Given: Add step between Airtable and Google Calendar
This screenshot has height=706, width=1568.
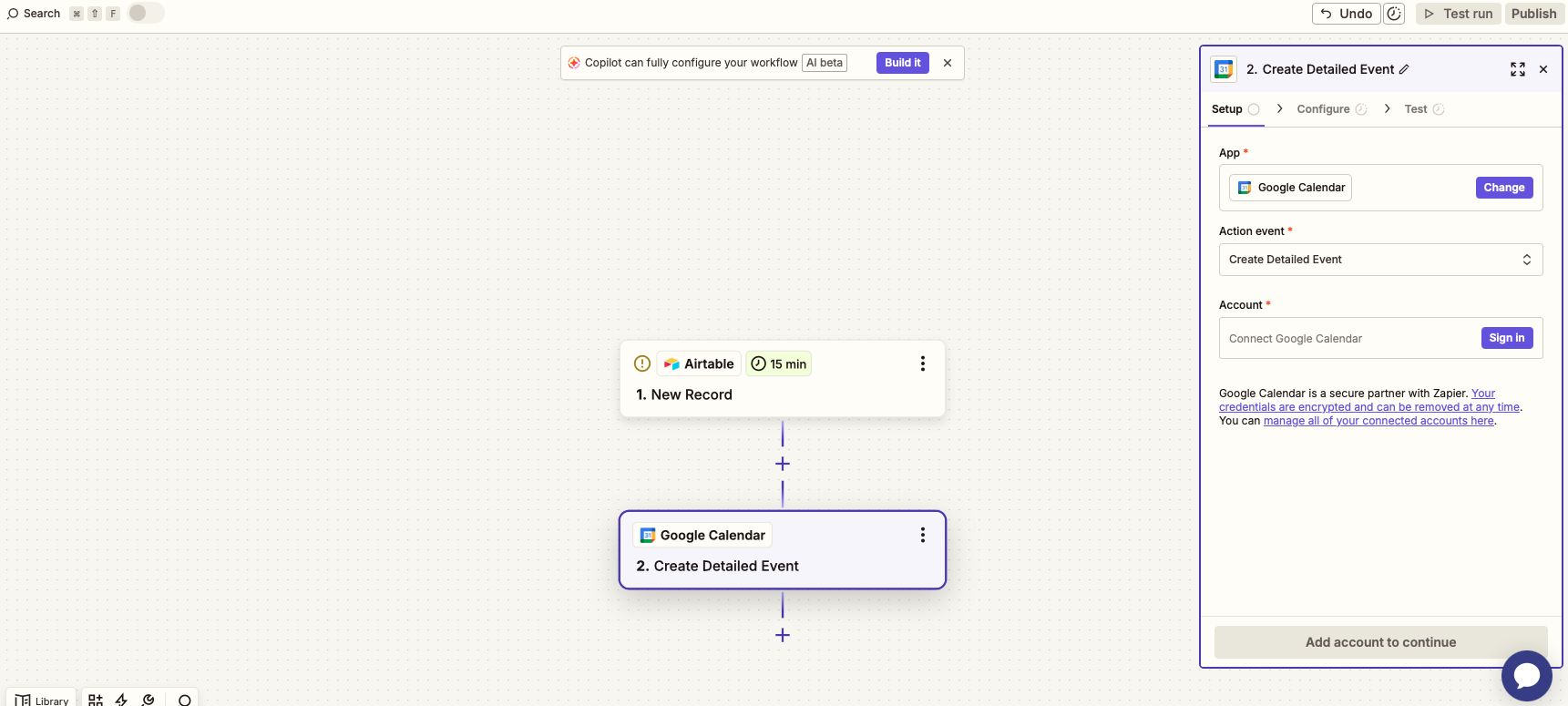Looking at the screenshot, I should pyautogui.click(x=783, y=464).
